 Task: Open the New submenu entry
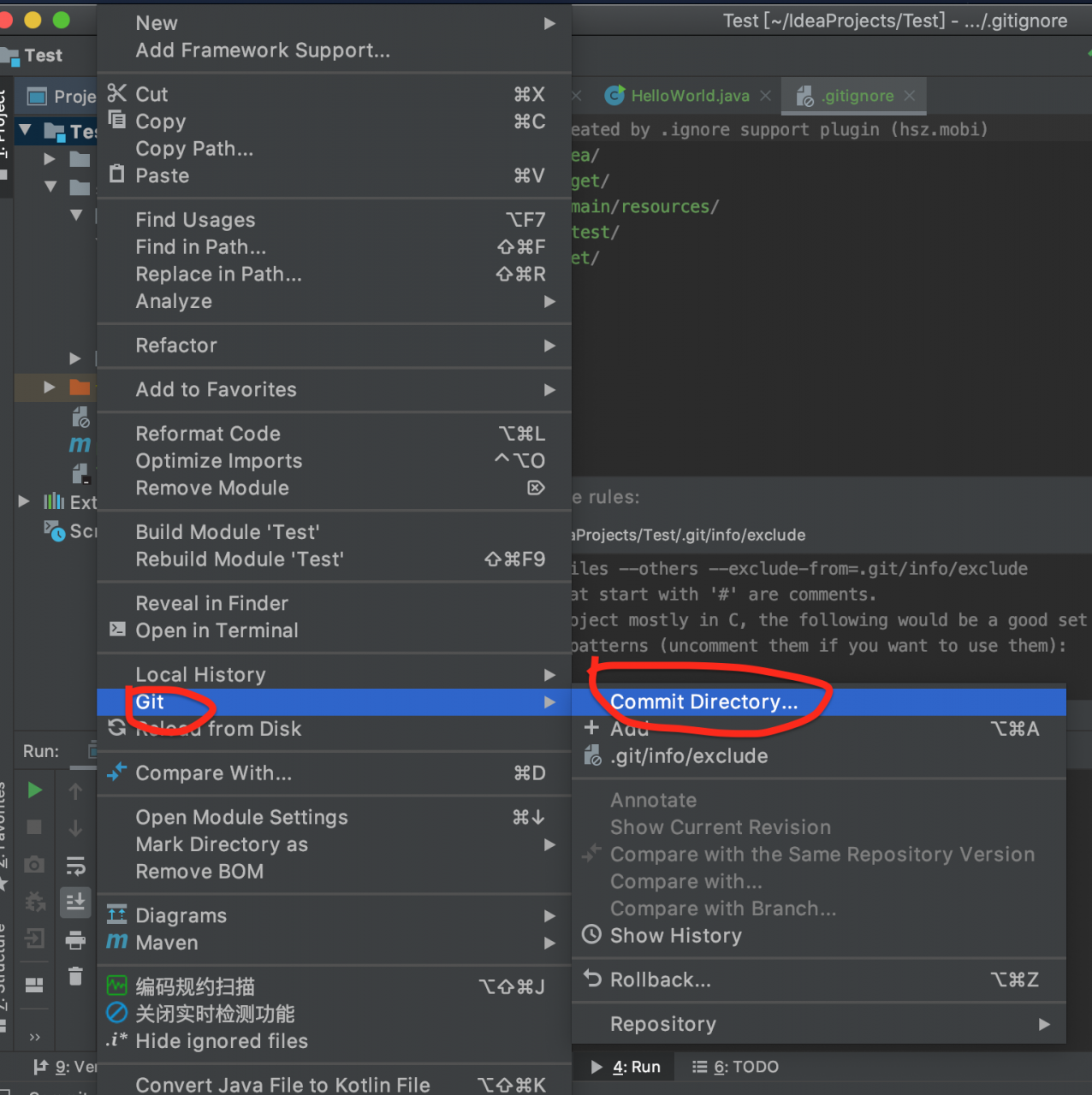(x=334, y=23)
